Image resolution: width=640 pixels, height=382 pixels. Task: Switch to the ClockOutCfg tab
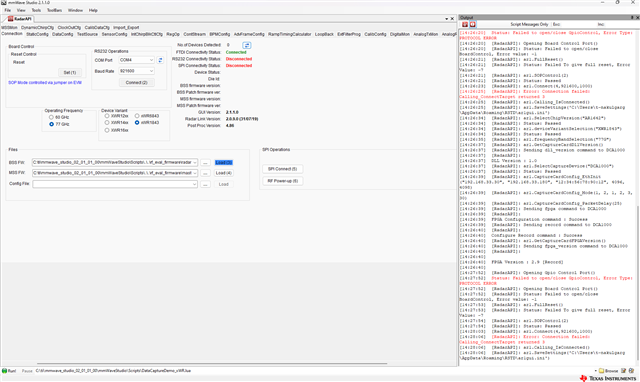click(69, 28)
